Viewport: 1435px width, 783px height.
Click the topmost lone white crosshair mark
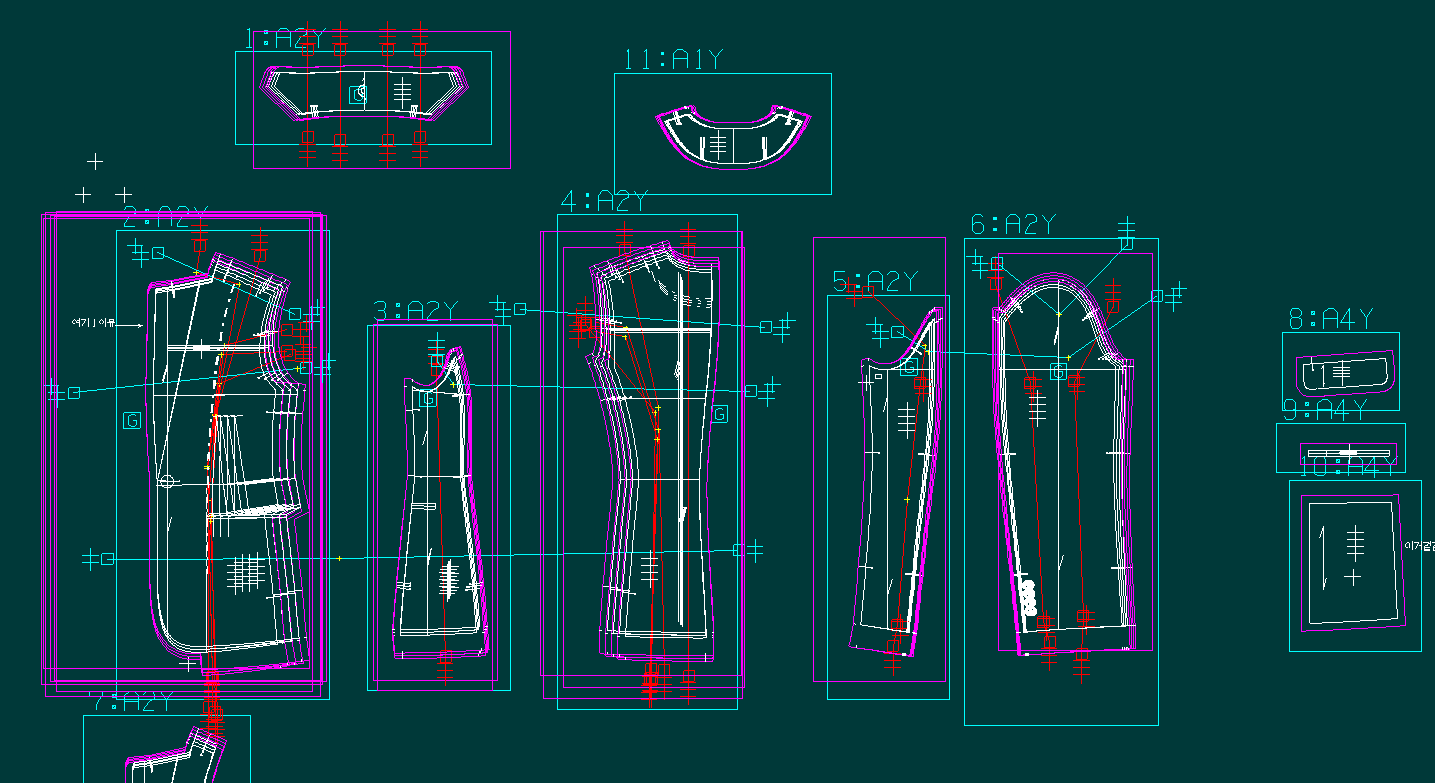pos(95,161)
